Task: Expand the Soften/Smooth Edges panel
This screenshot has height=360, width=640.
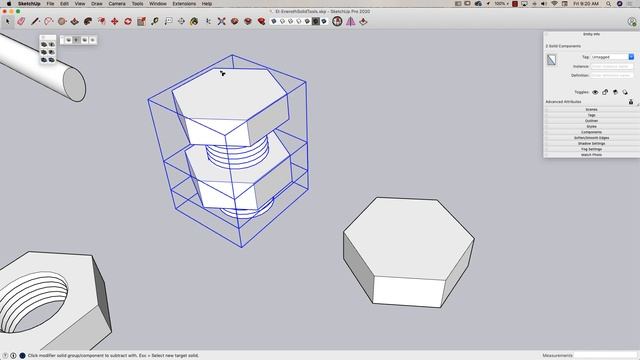Action: [x=591, y=138]
